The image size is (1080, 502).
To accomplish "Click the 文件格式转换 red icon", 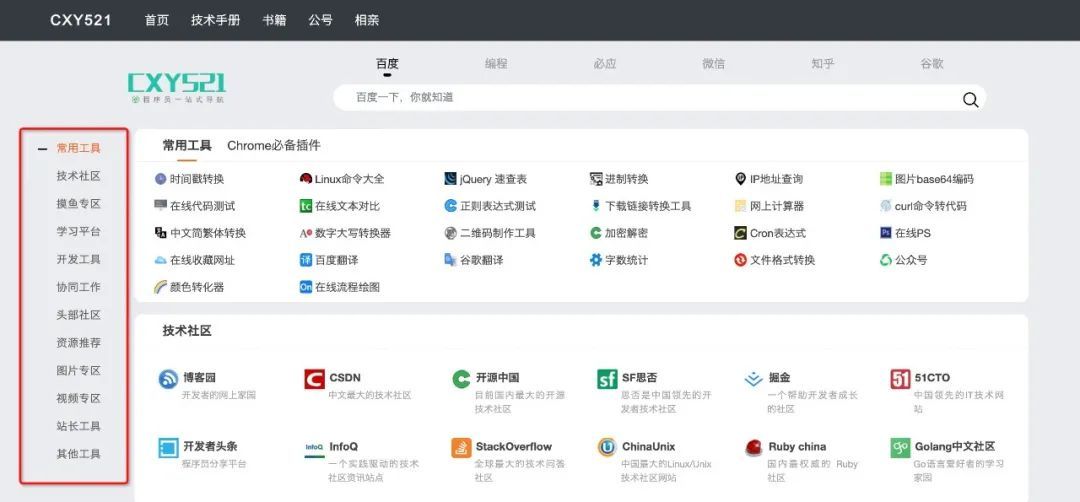I will (x=740, y=260).
